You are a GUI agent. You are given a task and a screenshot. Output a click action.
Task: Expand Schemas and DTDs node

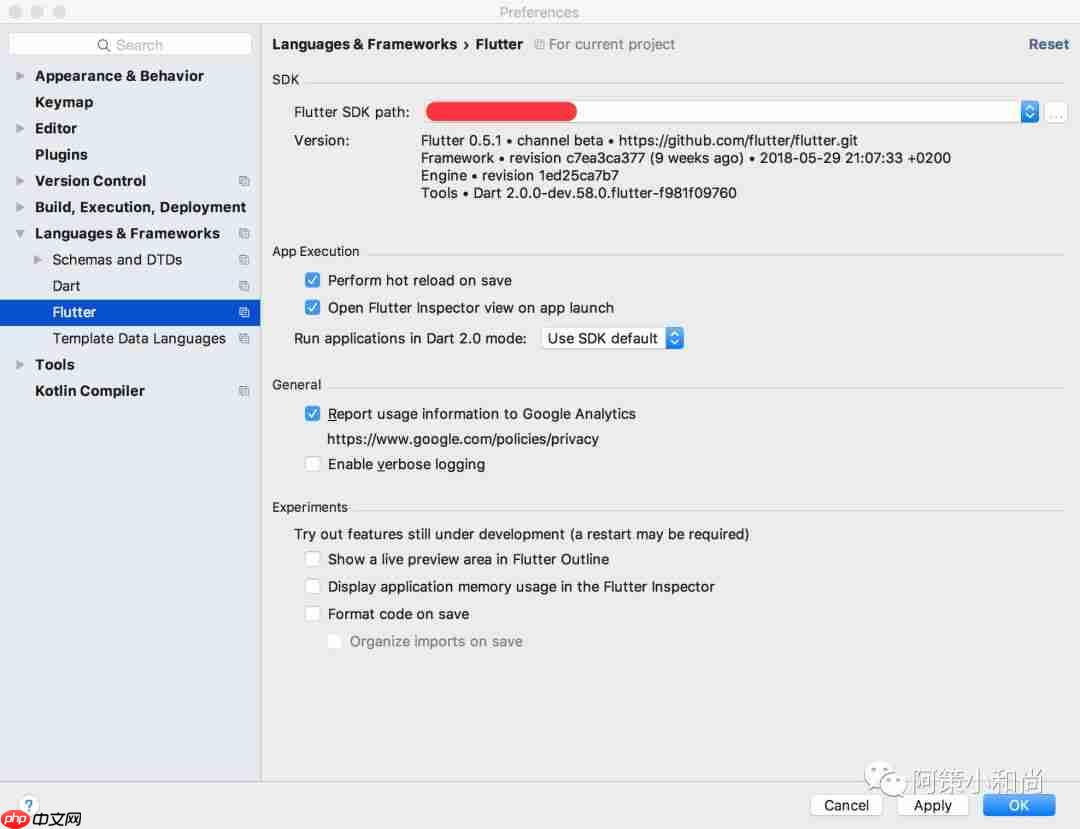pos(38,260)
